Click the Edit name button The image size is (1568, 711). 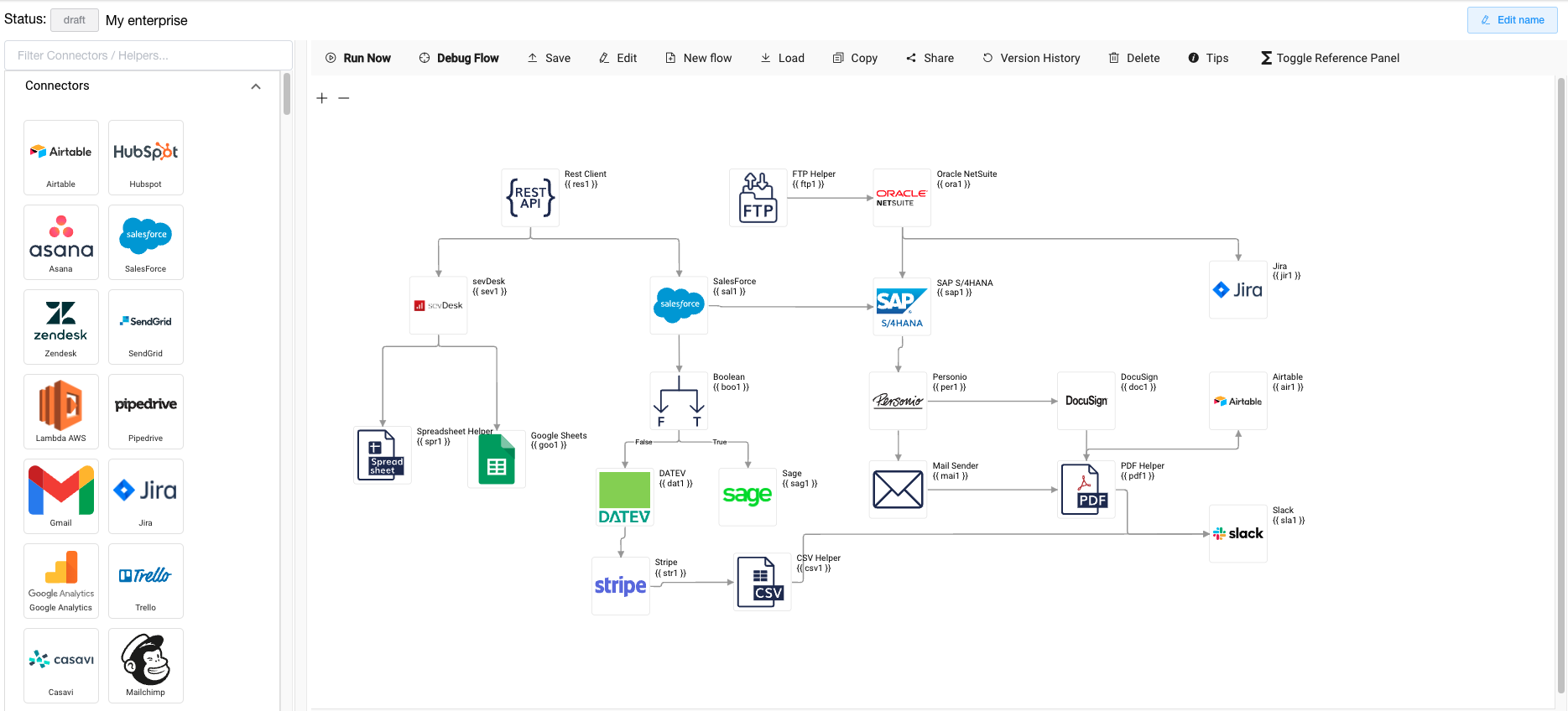[x=1512, y=20]
